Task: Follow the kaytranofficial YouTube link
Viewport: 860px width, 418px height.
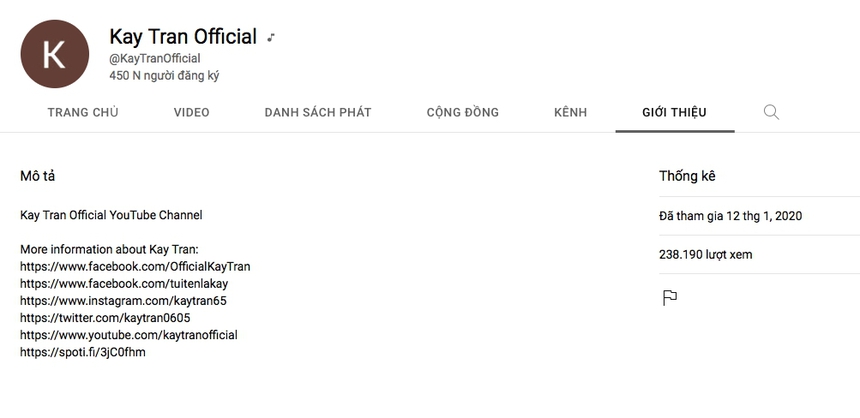Action: (129, 335)
